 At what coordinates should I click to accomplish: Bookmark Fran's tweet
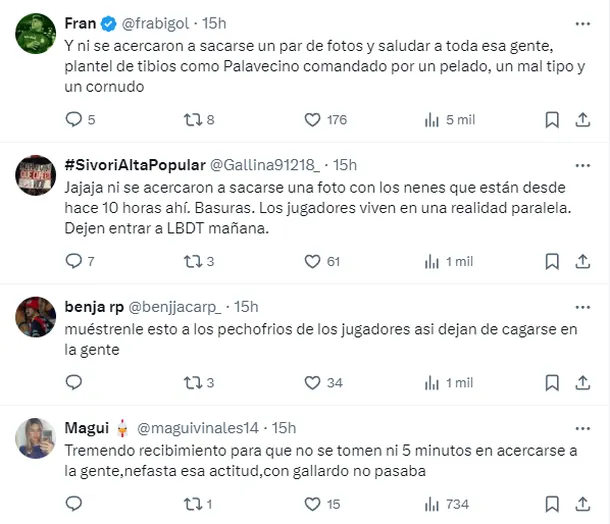click(552, 120)
